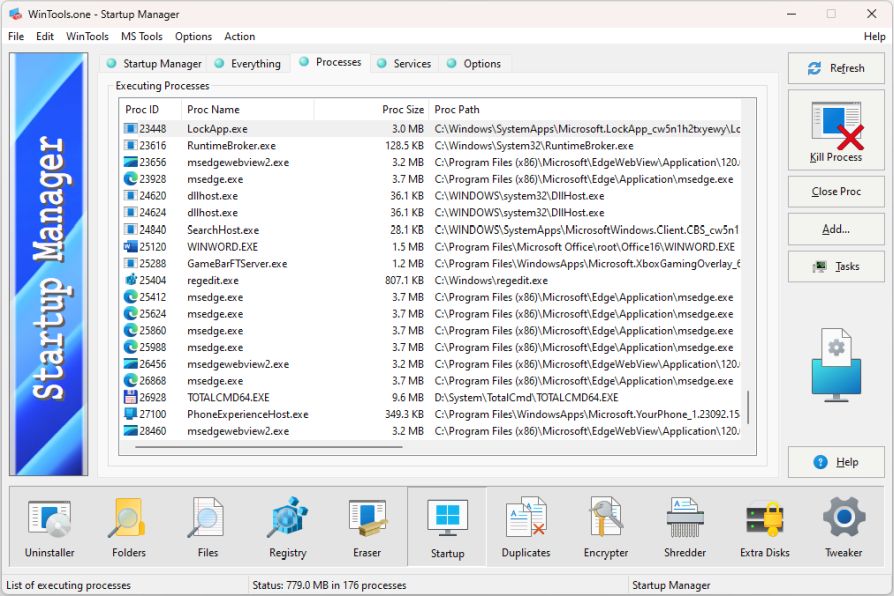Click the D:\System\TotalCmd path text
This screenshot has width=894, height=596.
pyautogui.click(x=526, y=398)
